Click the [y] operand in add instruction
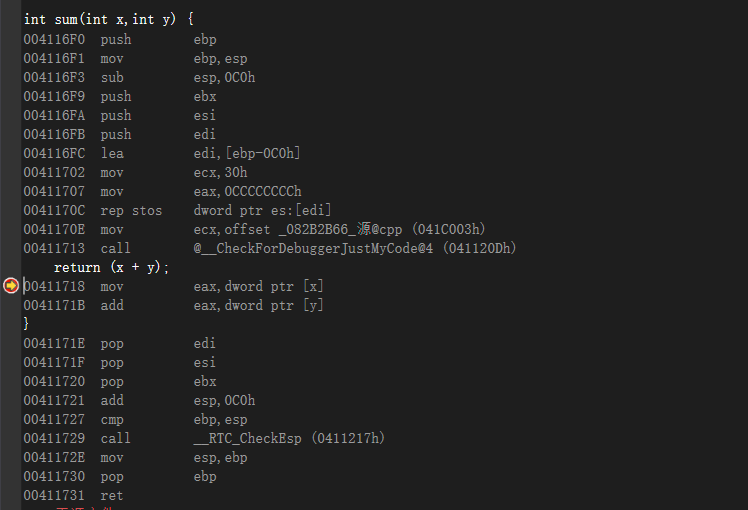Image resolution: width=748 pixels, height=510 pixels. [x=313, y=305]
